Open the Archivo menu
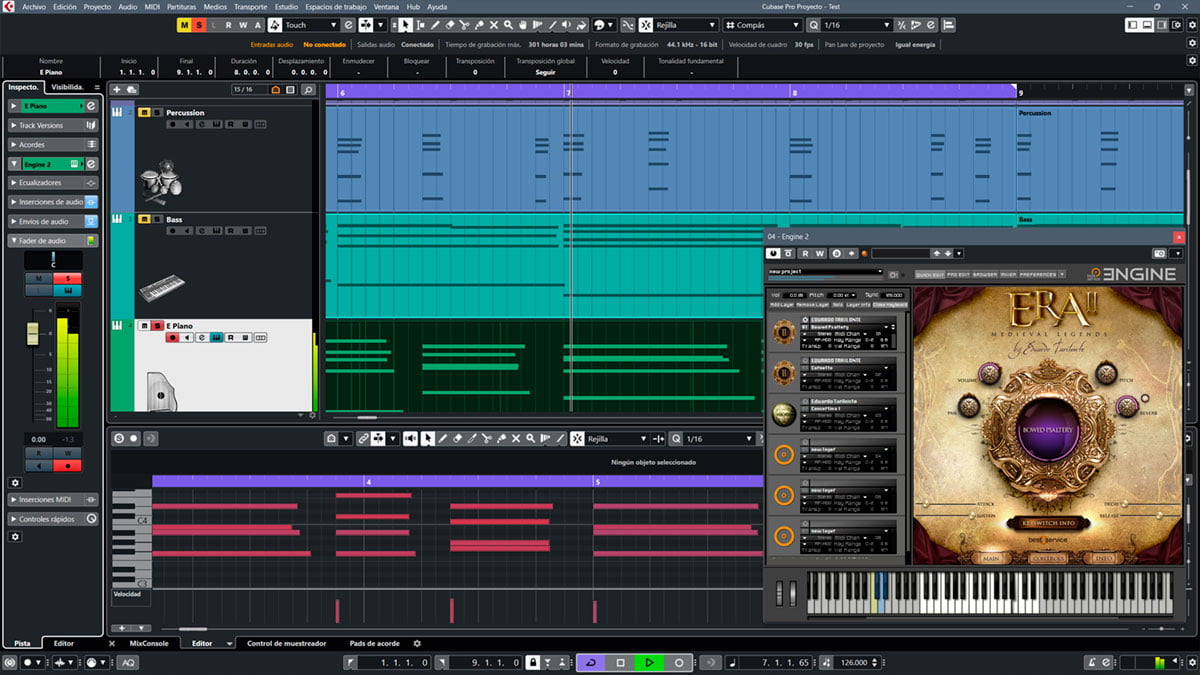 (x=33, y=6)
